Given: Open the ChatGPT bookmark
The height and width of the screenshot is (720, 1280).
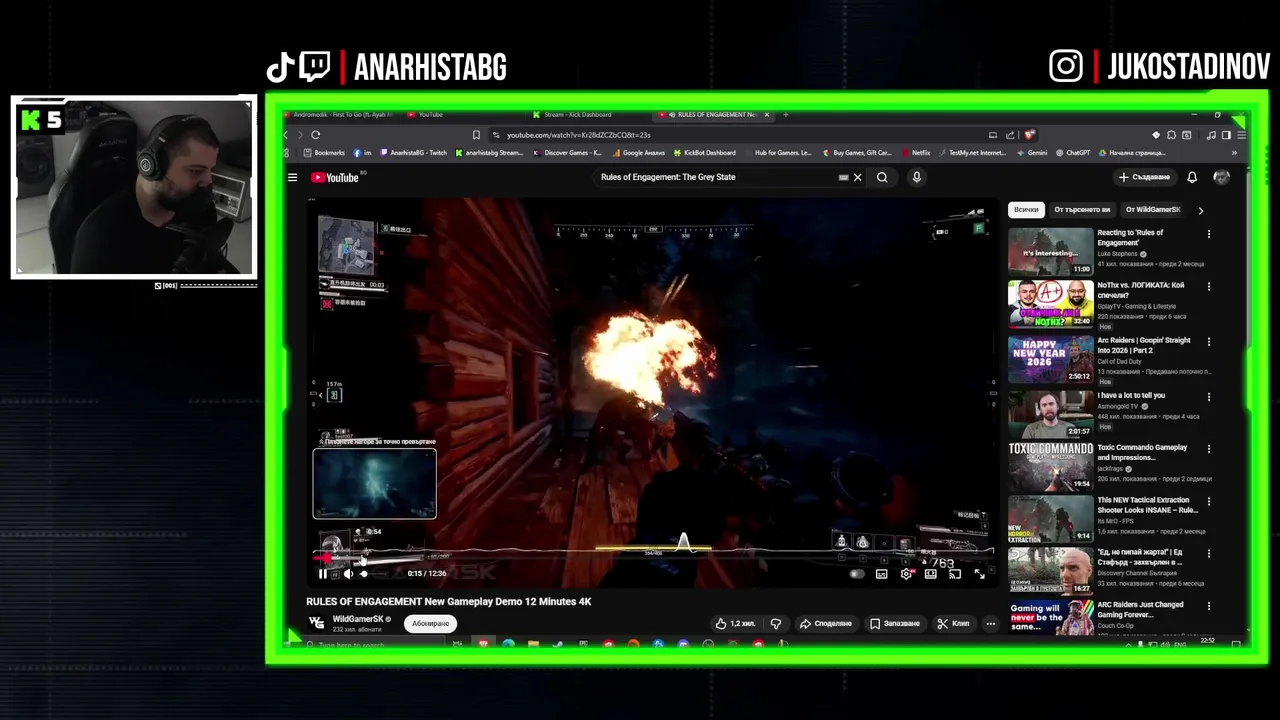Looking at the screenshot, I should click(x=1072, y=153).
